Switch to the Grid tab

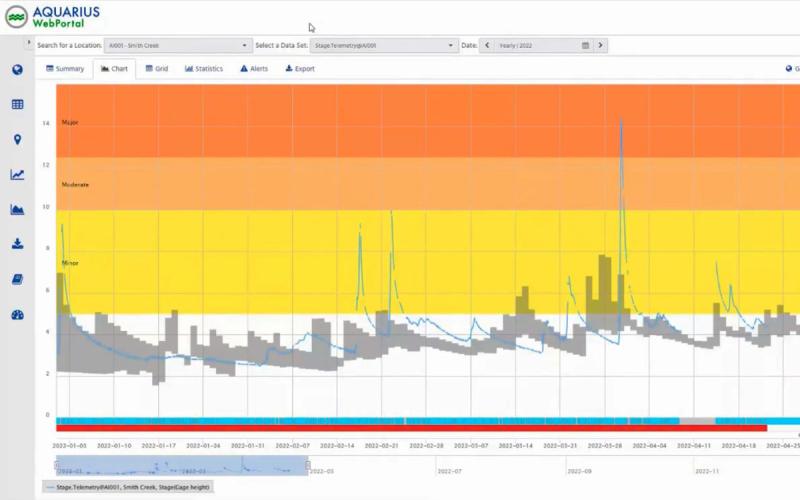tap(157, 69)
